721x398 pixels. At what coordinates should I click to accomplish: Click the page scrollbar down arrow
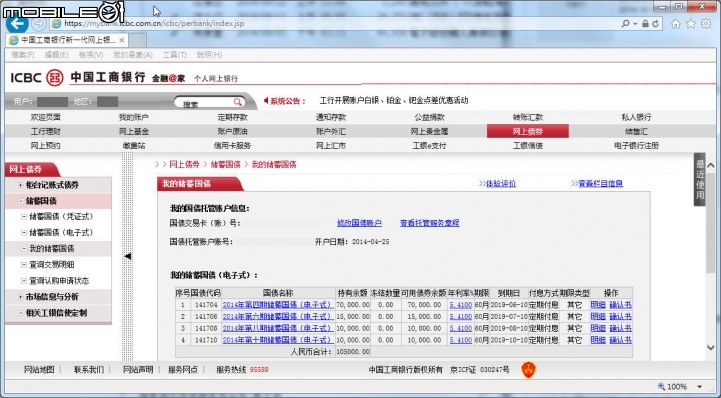[x=711, y=348]
